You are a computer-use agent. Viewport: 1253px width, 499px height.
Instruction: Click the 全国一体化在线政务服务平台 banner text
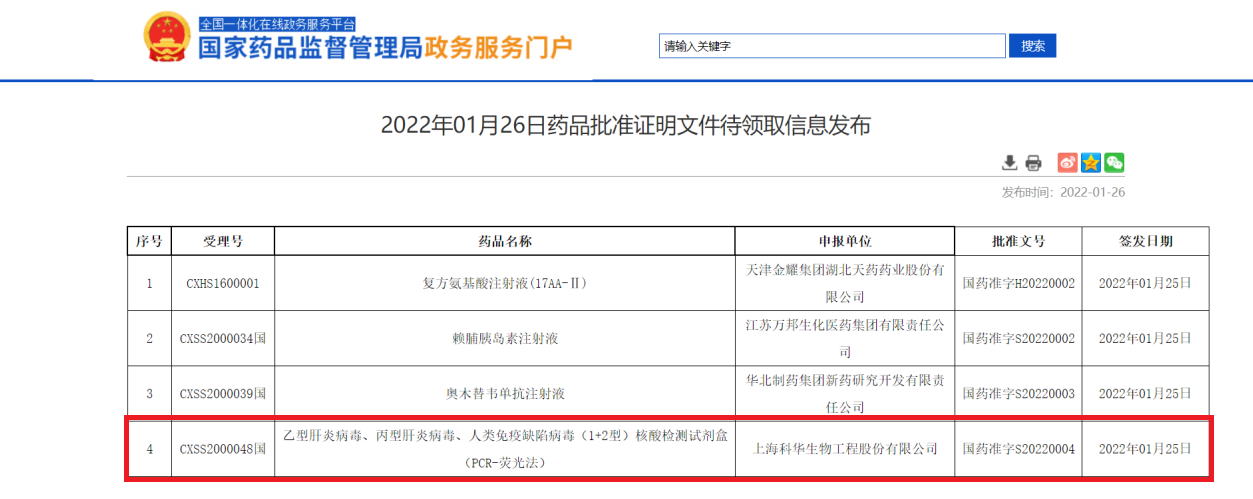(277, 23)
